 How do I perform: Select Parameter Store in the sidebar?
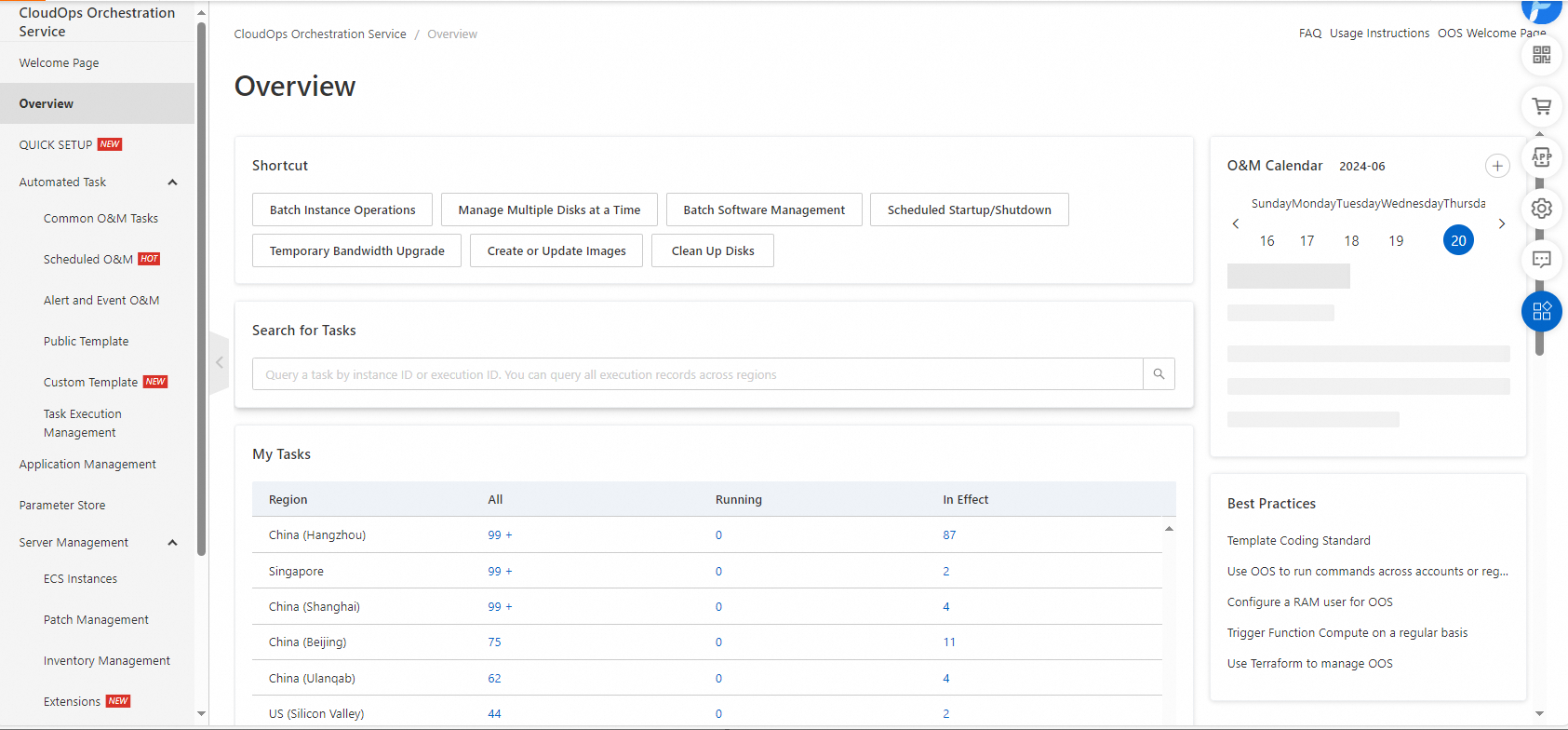(62, 506)
